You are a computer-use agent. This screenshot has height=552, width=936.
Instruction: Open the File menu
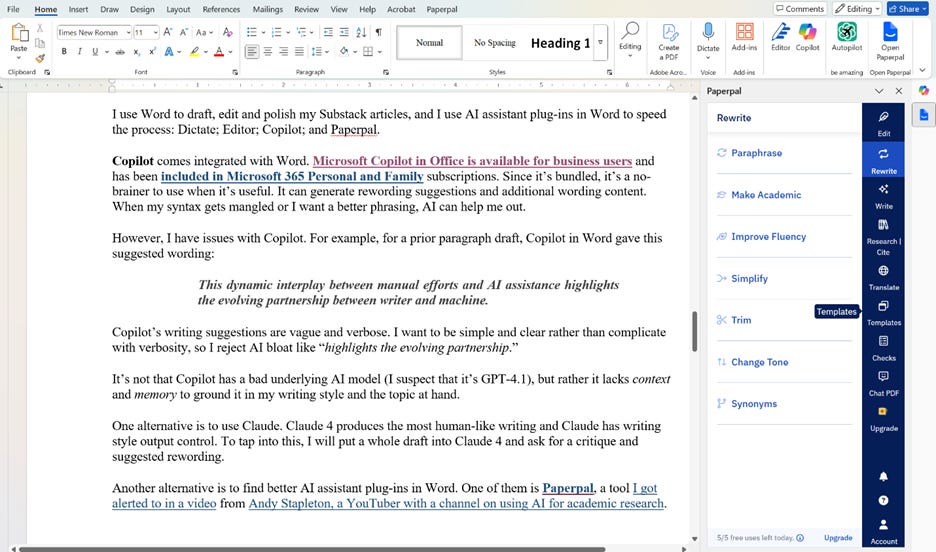(x=13, y=9)
